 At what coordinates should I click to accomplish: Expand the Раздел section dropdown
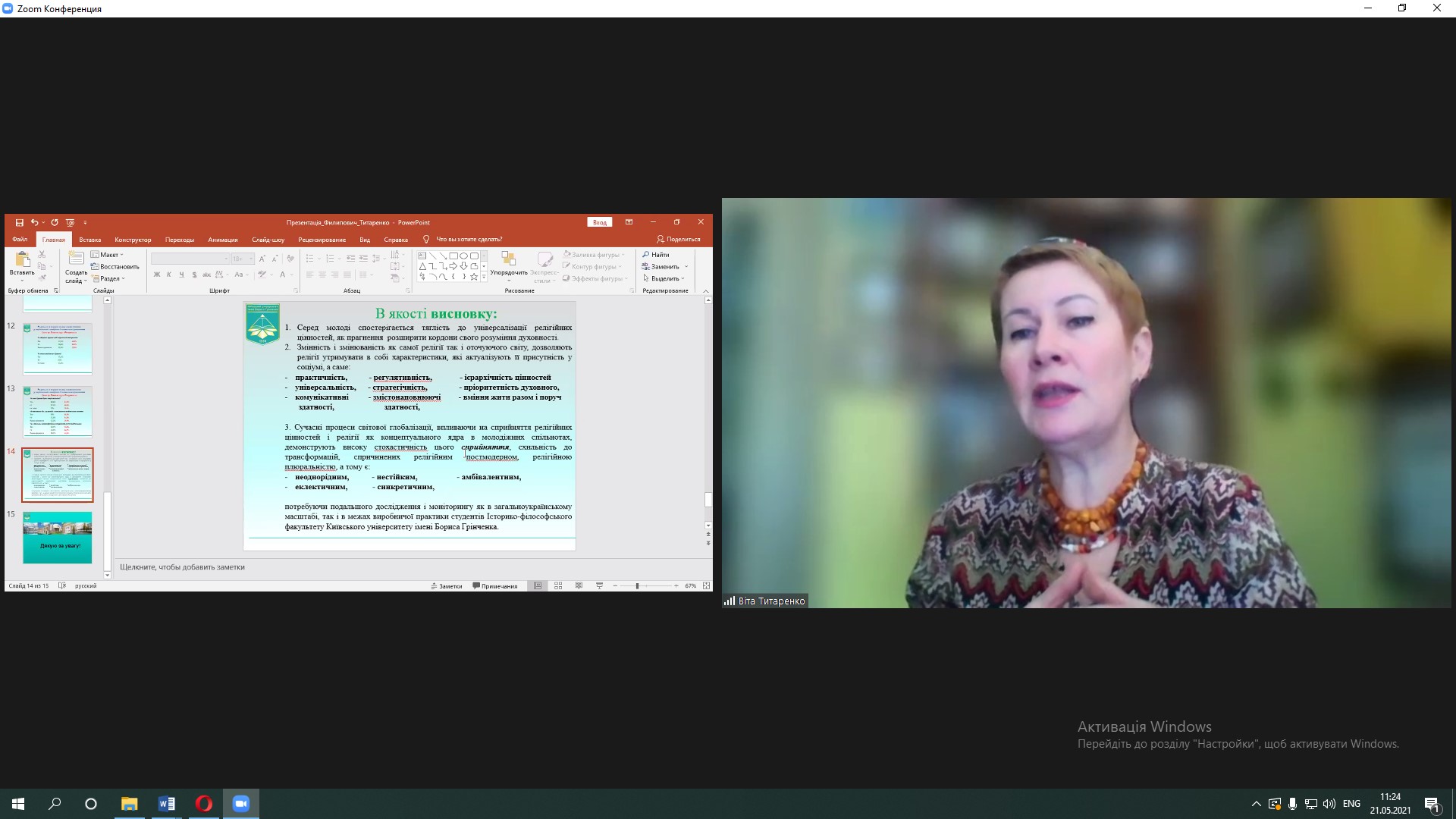tap(108, 278)
